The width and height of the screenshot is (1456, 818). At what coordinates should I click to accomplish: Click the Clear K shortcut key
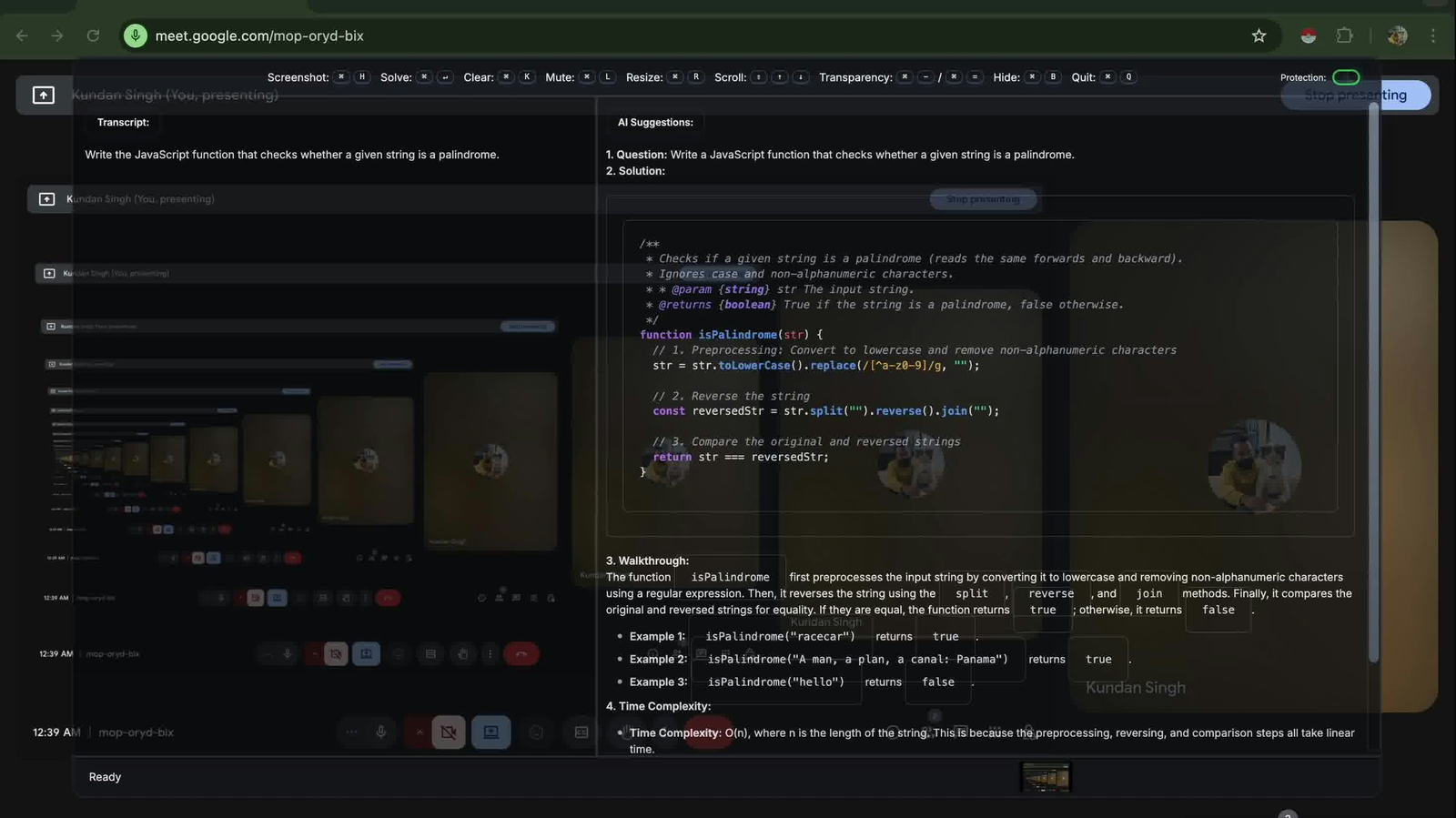pos(527,77)
